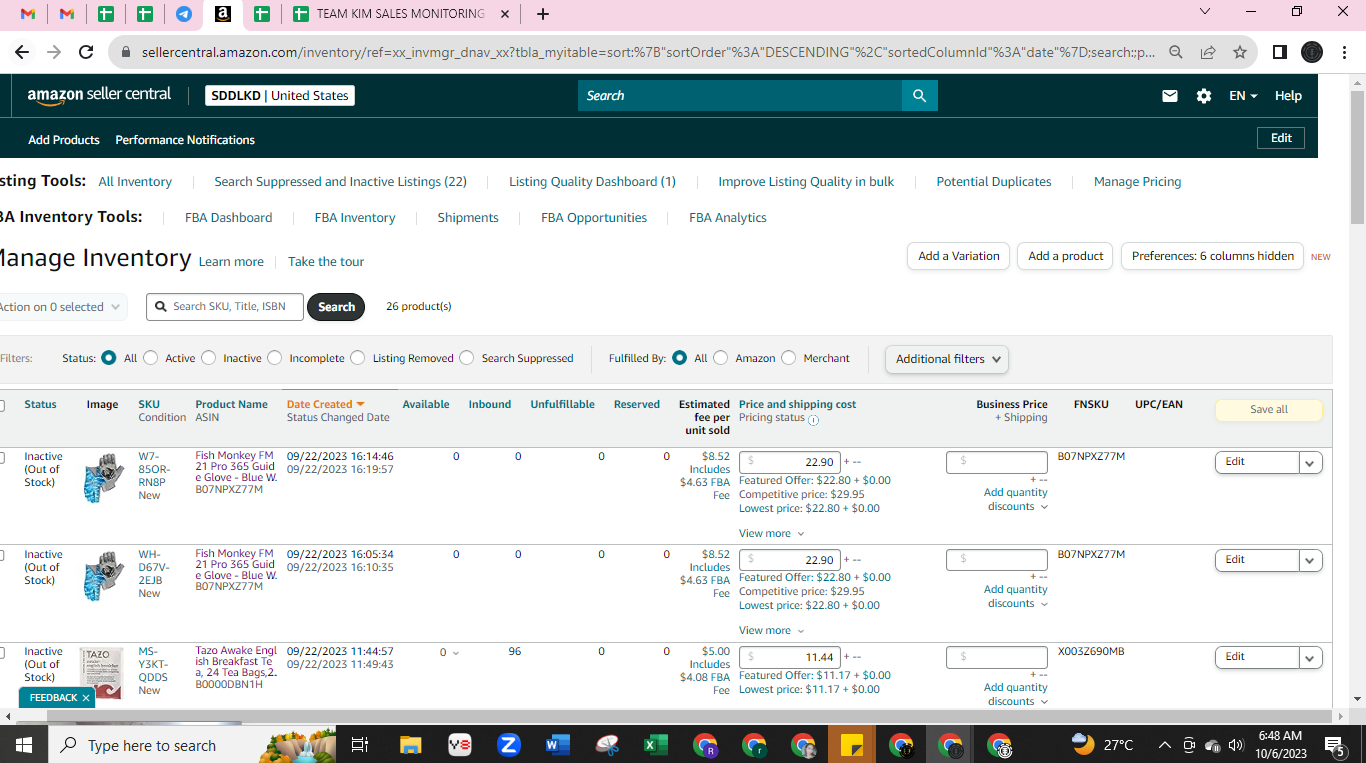The height and width of the screenshot is (763, 1366).
Task: Toggle the browser side panel icon
Action: coord(1279,52)
